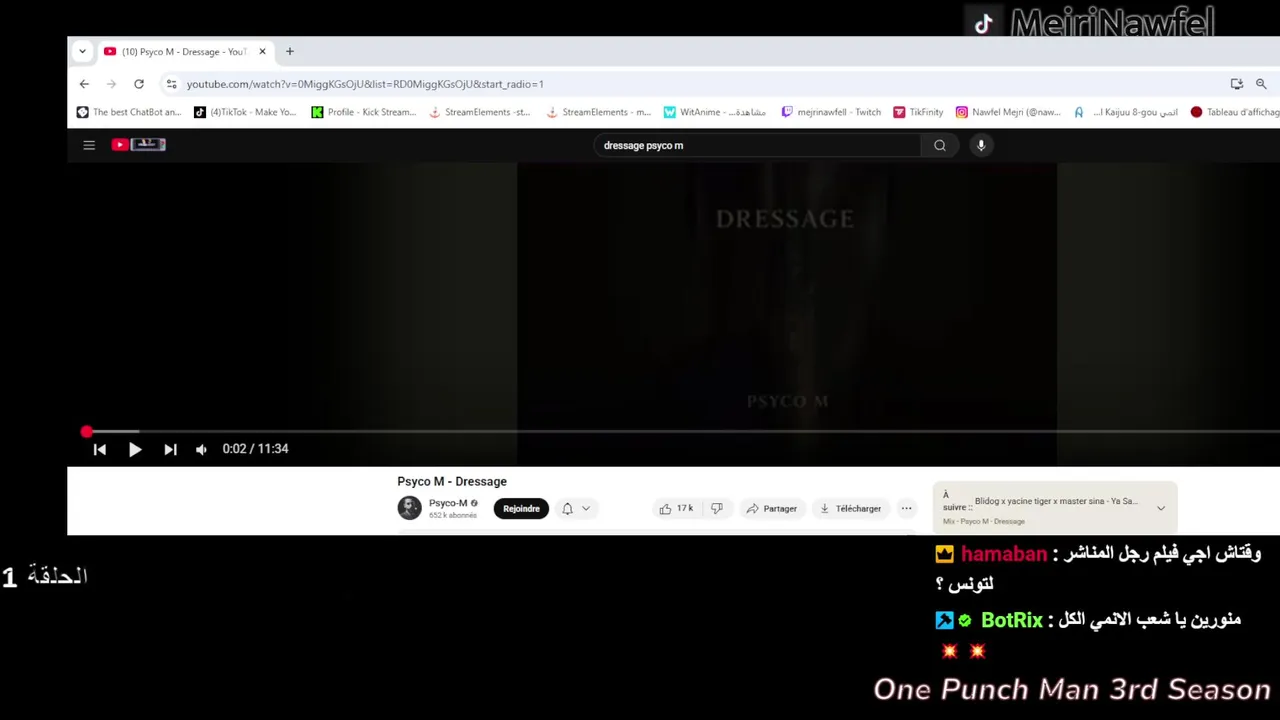This screenshot has height=720, width=1280.
Task: Install app icon in address bar
Action: tap(1237, 84)
